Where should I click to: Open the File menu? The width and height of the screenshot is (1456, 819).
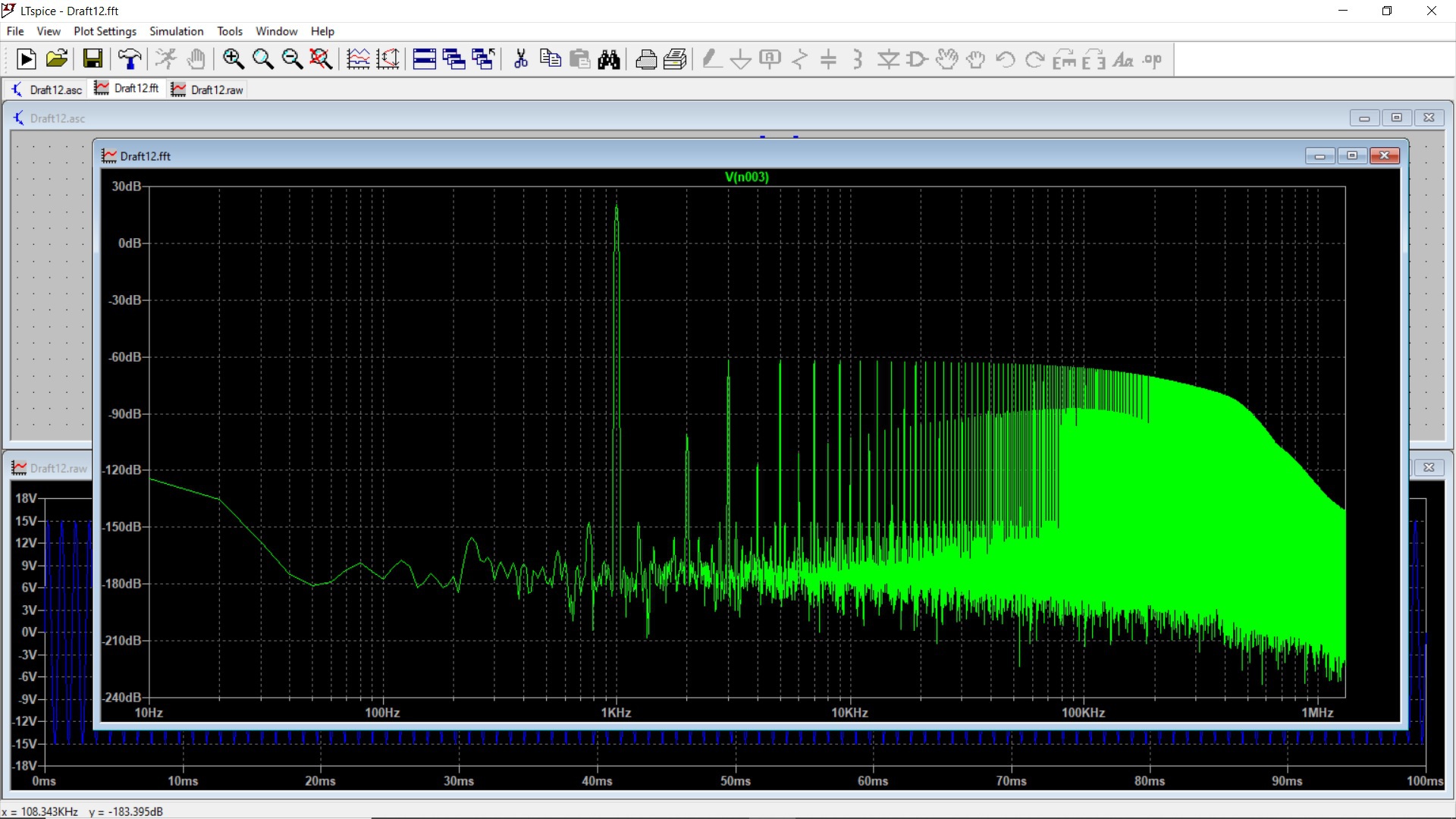point(15,31)
